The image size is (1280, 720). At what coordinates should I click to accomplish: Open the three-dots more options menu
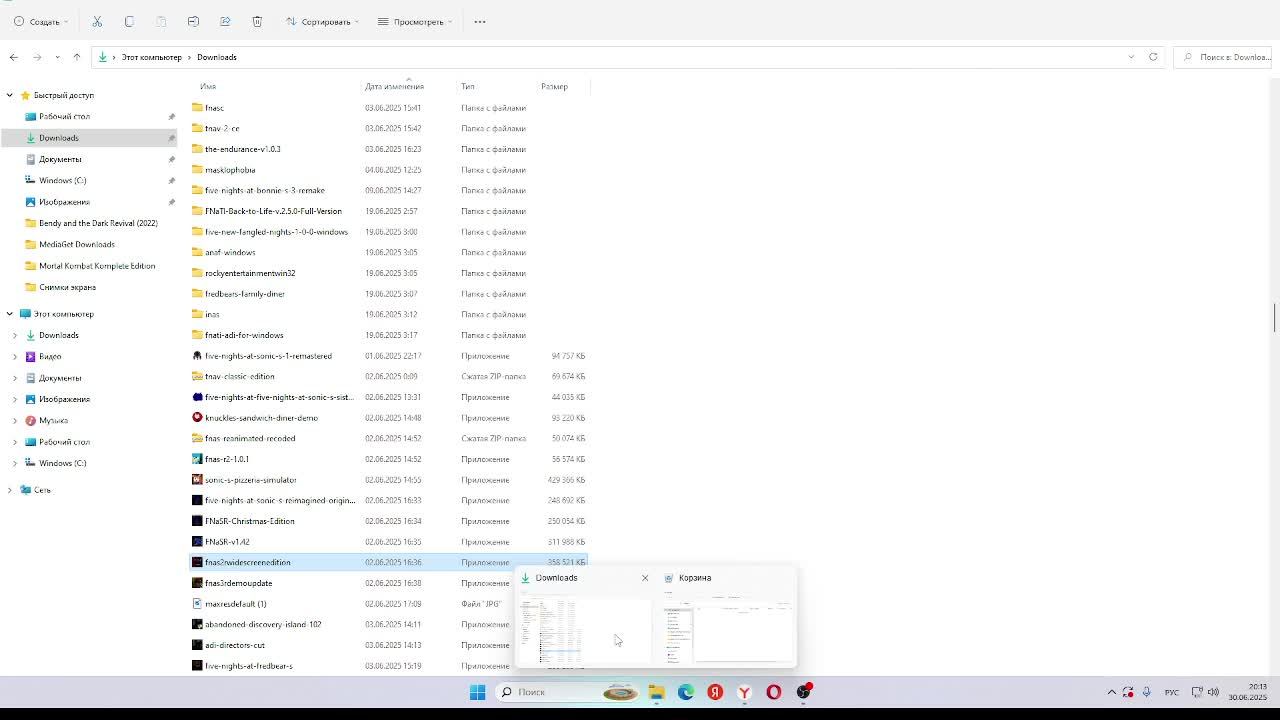tap(480, 21)
